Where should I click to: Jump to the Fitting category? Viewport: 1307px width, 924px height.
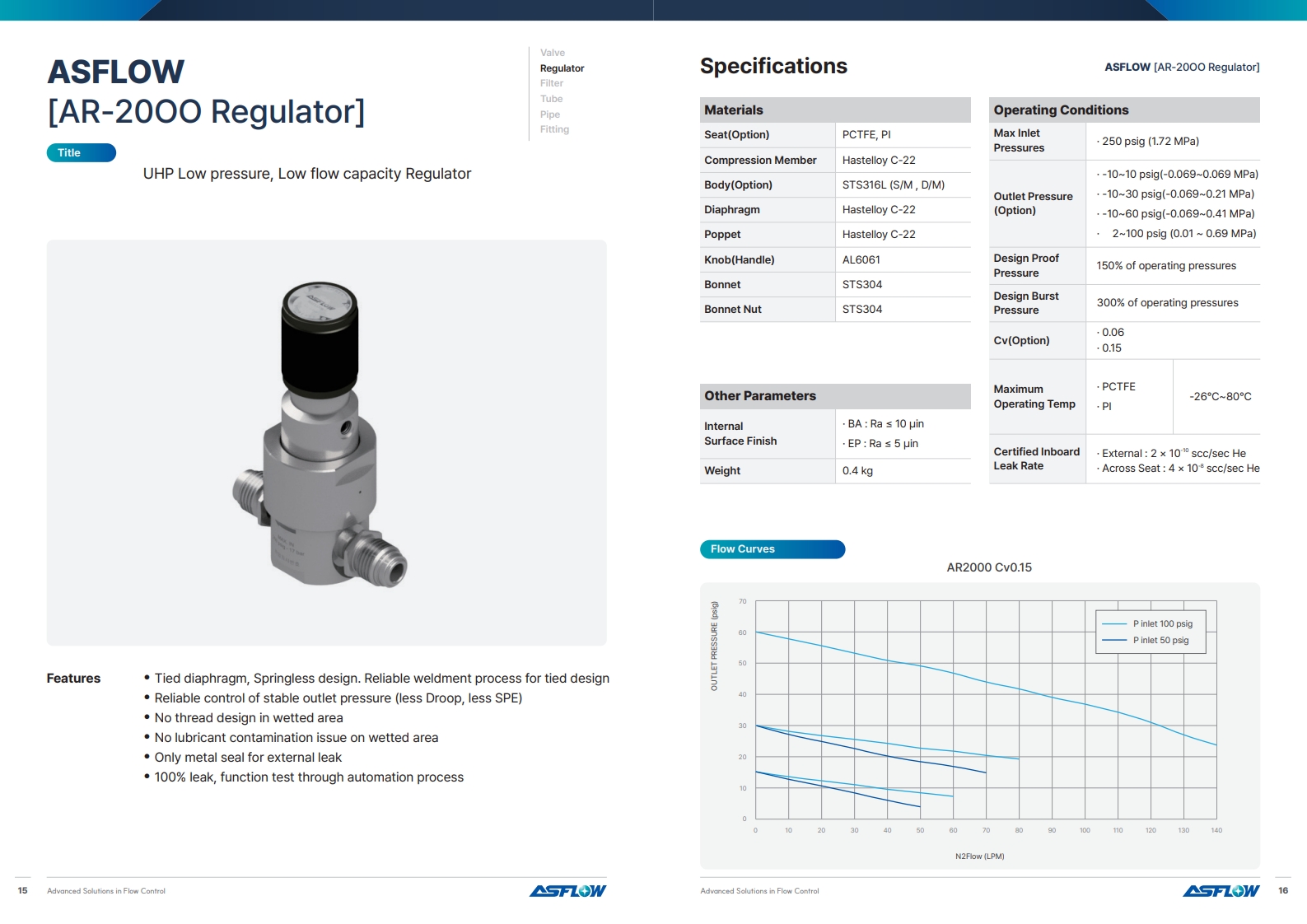(554, 129)
